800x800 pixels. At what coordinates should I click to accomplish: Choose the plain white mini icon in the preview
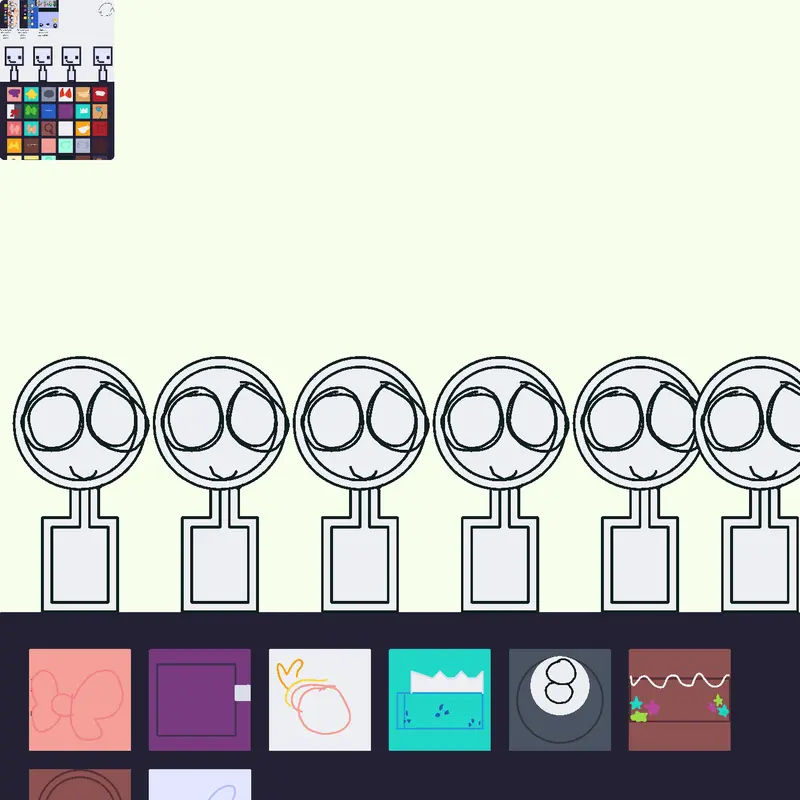pyautogui.click(x=65, y=129)
